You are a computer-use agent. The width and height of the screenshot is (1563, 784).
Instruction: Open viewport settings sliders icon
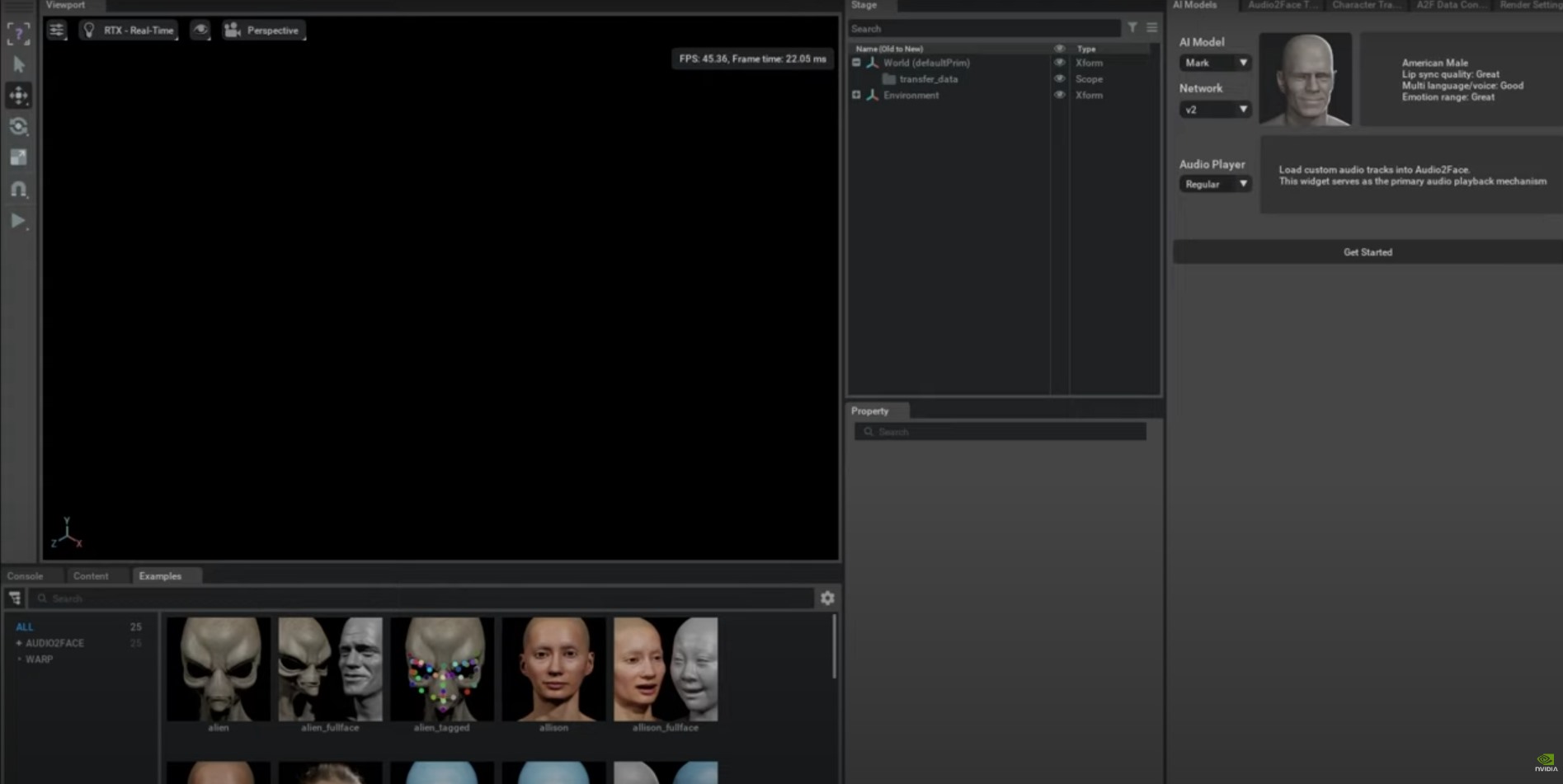click(x=56, y=31)
